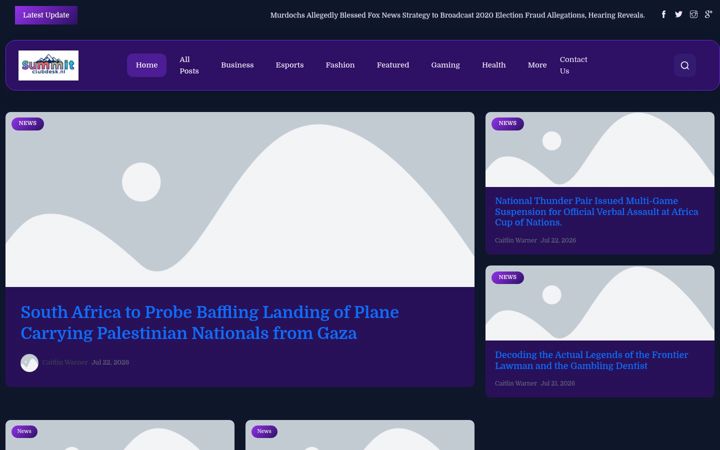Viewport: 720px width, 450px height.
Task: Open the Contact Us page
Action: coord(573,65)
